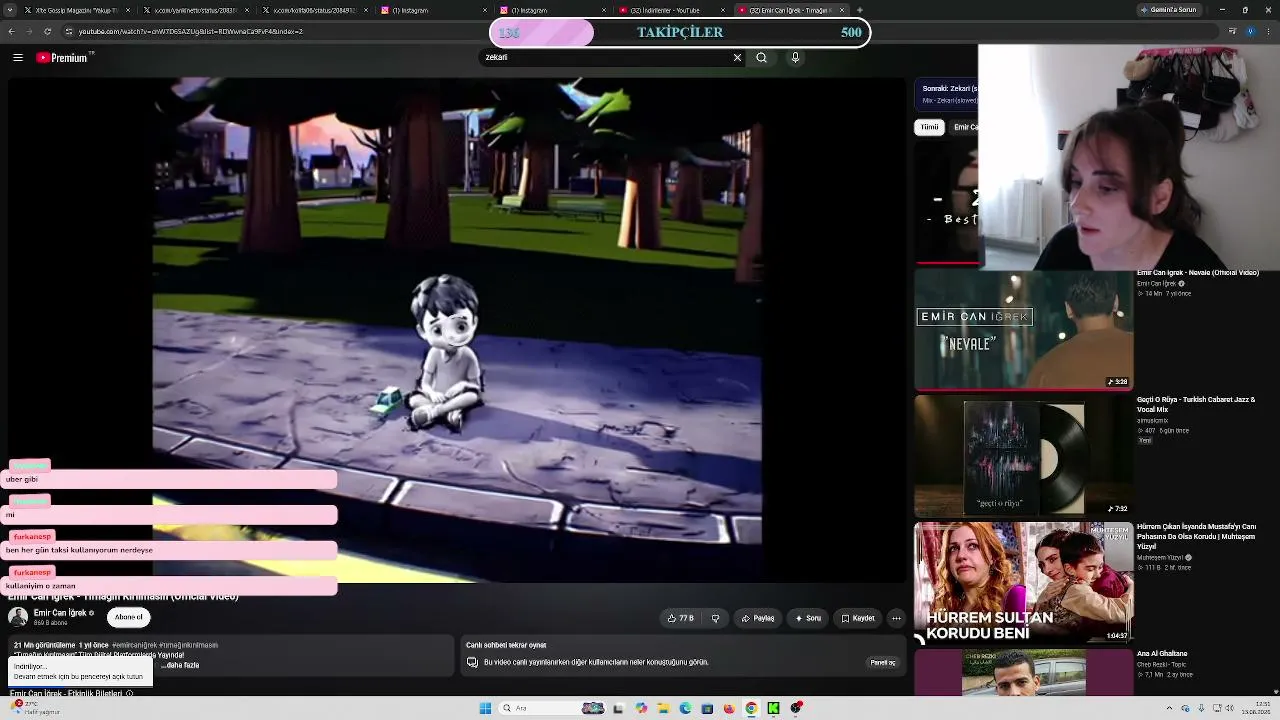
Task: Open 'Hürrem Çıkan İsyanda' video title
Action: pyautogui.click(x=1196, y=536)
